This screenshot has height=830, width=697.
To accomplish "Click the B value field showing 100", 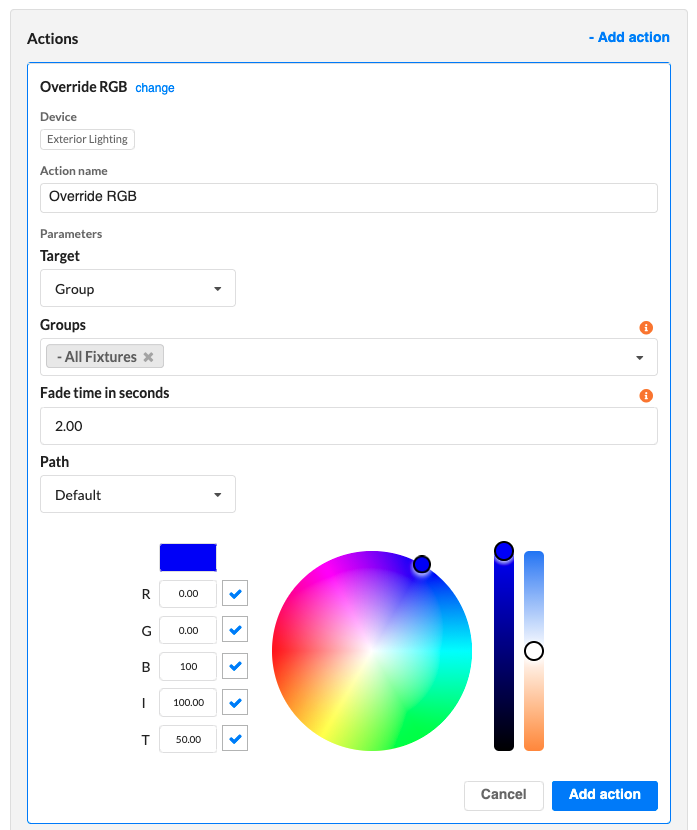I will 188,666.
